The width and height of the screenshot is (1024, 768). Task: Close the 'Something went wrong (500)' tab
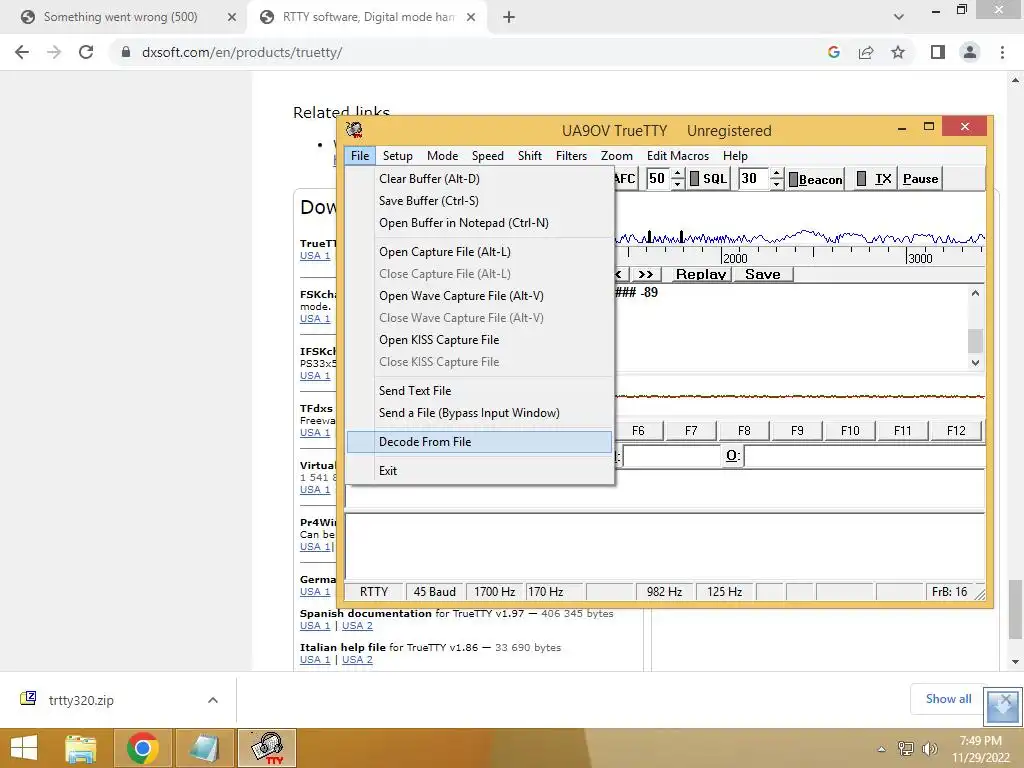pyautogui.click(x=232, y=18)
